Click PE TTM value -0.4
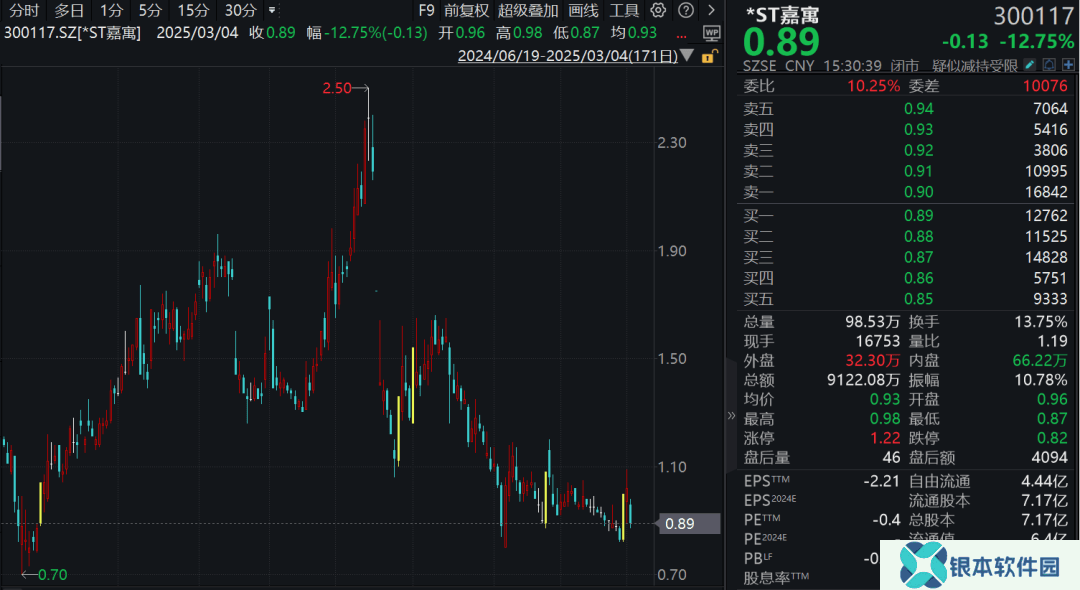Image resolution: width=1080 pixels, height=590 pixels. coord(886,520)
